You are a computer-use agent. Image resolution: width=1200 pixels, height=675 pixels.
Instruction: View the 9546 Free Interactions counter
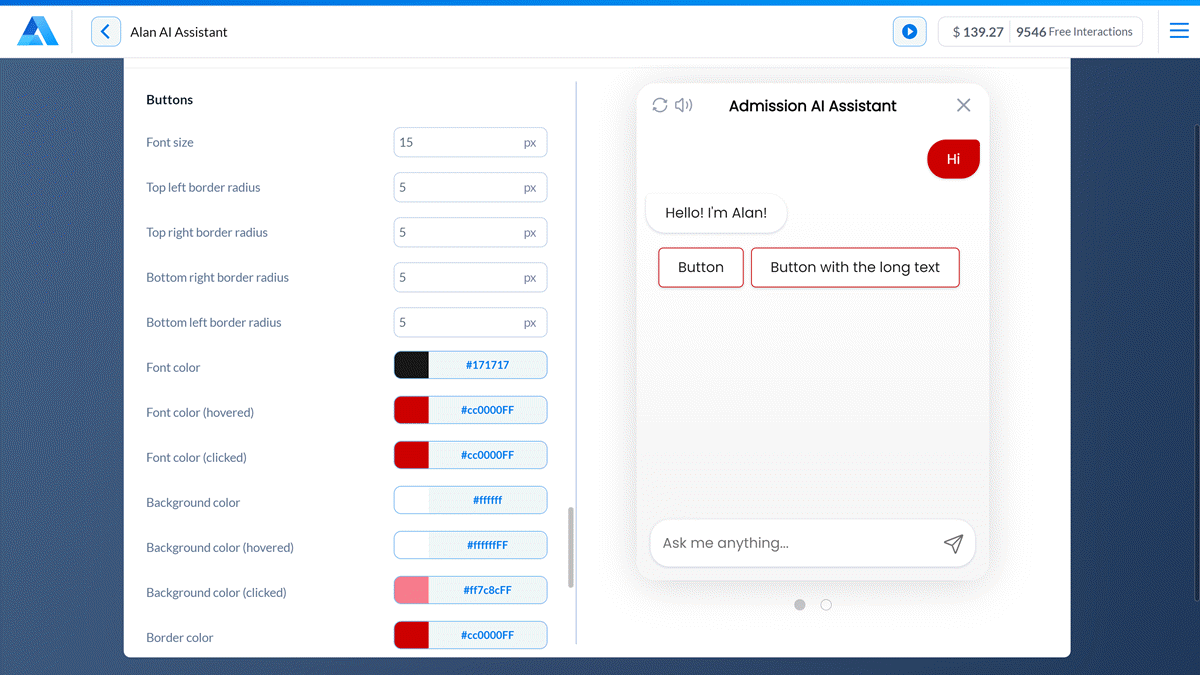click(1075, 31)
